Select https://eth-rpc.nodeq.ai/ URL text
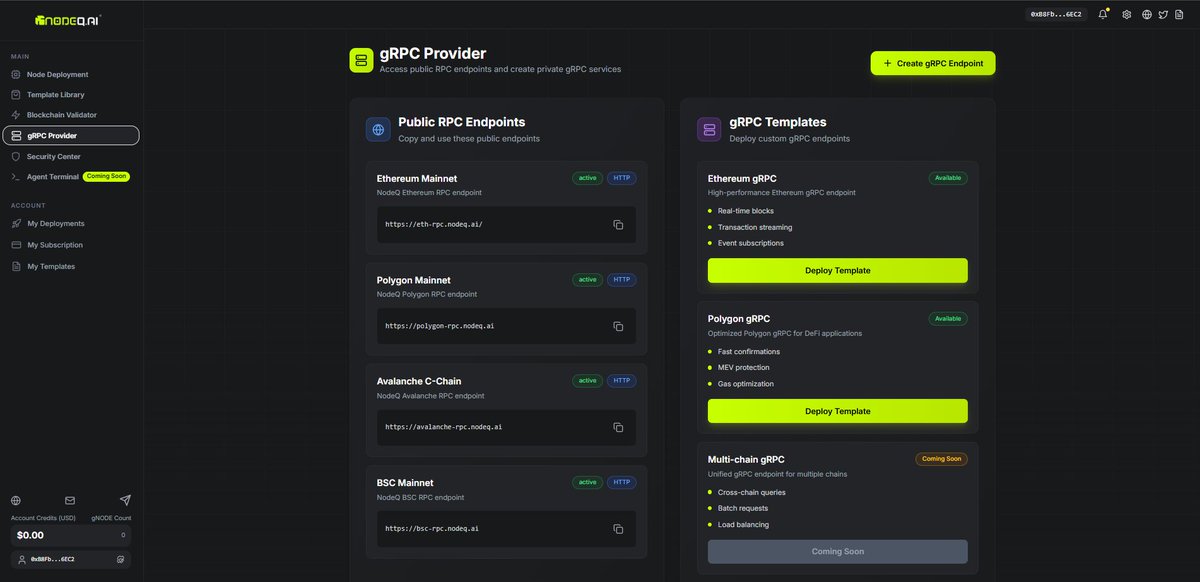The image size is (1200, 582). pyautogui.click(x=434, y=225)
